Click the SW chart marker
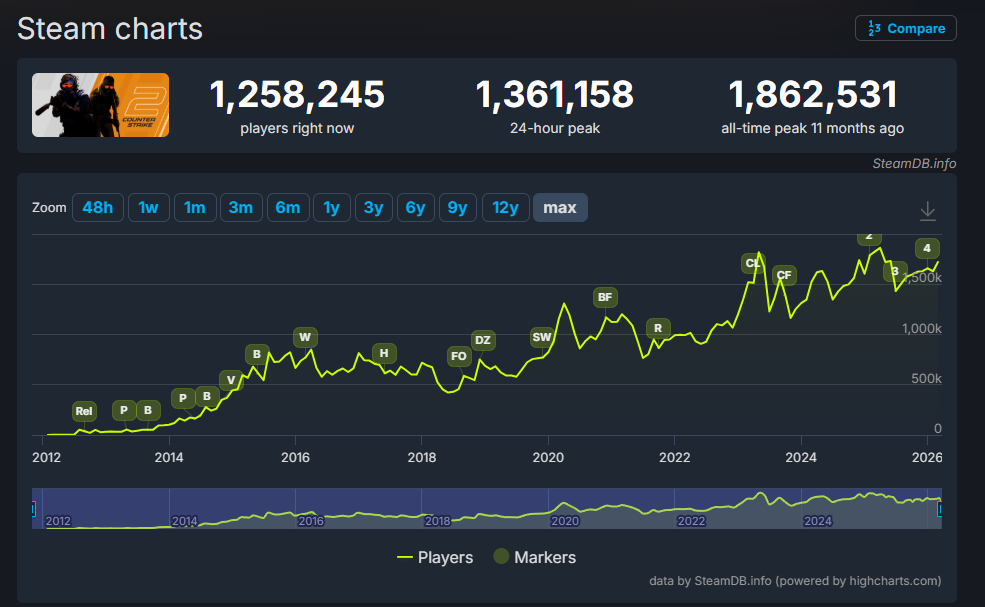The height and width of the screenshot is (607, 985). 541,337
